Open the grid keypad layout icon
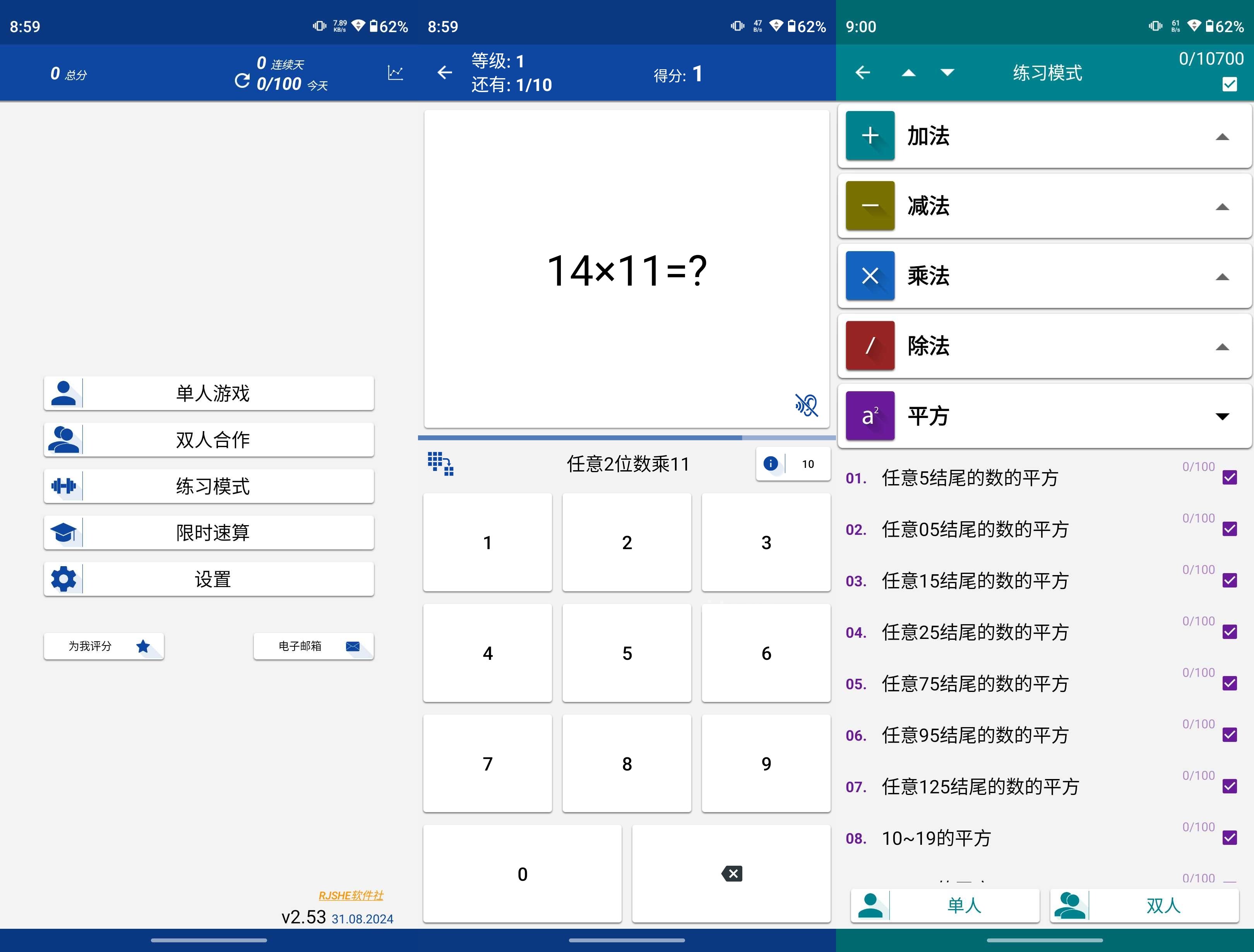The width and height of the screenshot is (1254, 952). pyautogui.click(x=440, y=464)
